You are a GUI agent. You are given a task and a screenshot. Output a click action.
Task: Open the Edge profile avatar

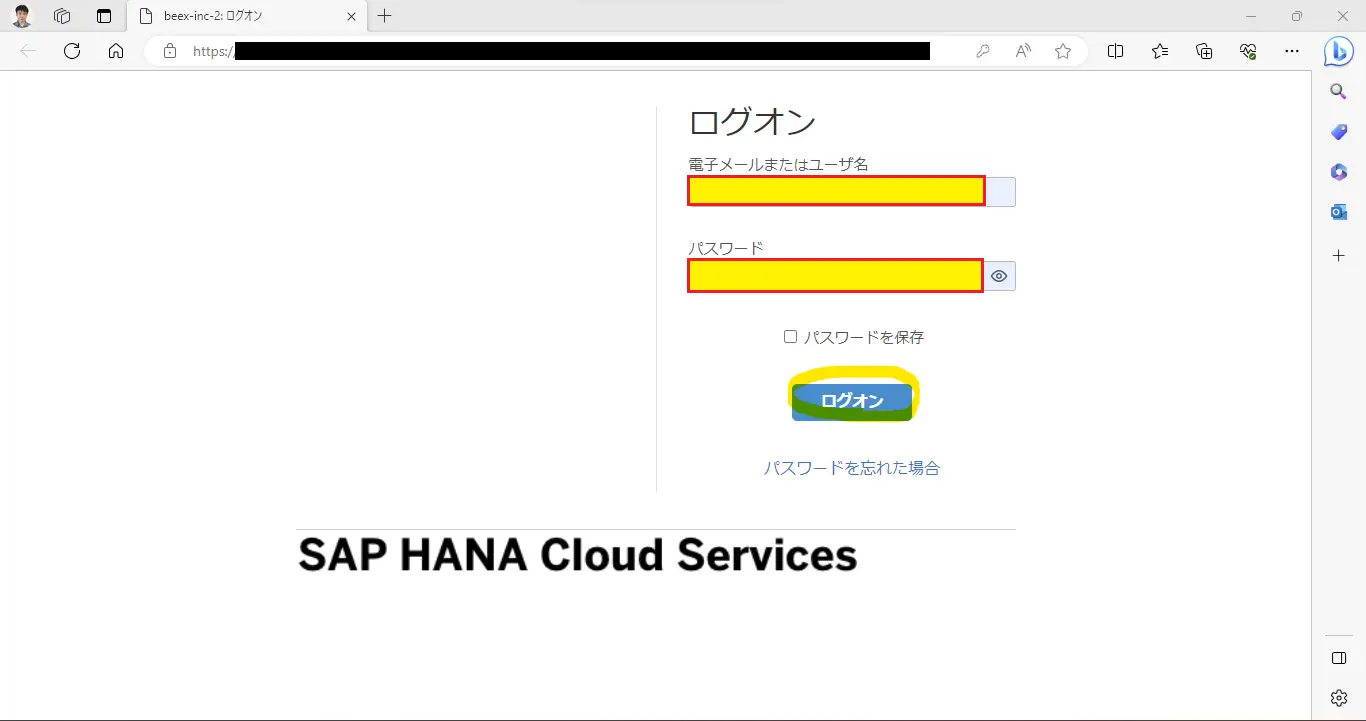tap(22, 16)
